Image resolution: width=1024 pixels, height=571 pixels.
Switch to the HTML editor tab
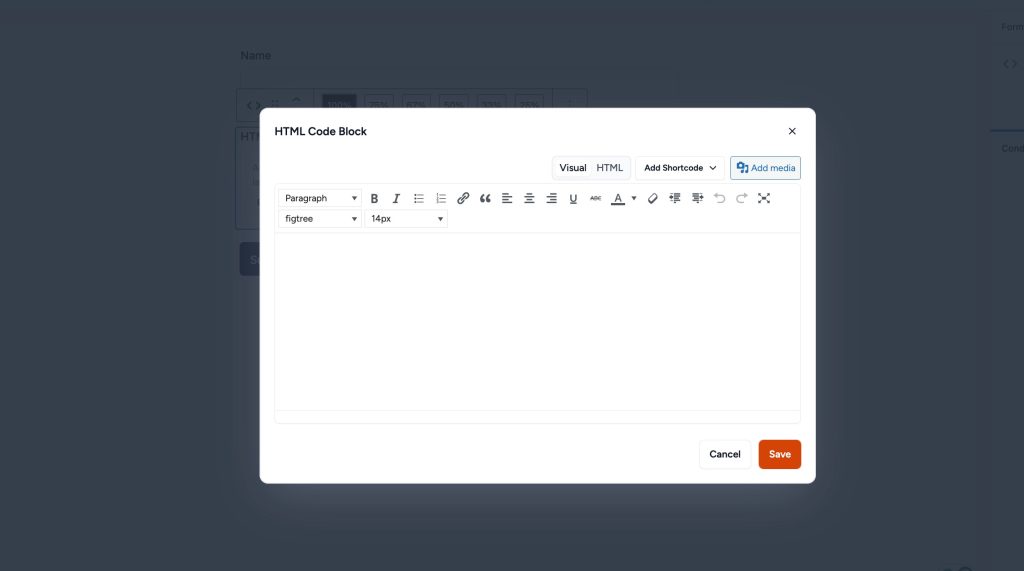click(610, 168)
